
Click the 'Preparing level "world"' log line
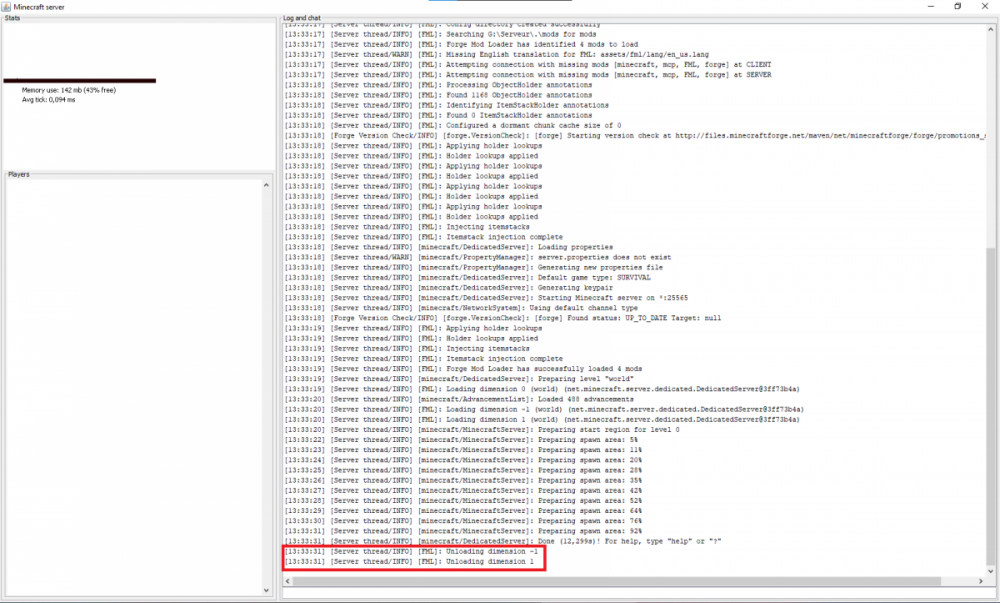(459, 379)
